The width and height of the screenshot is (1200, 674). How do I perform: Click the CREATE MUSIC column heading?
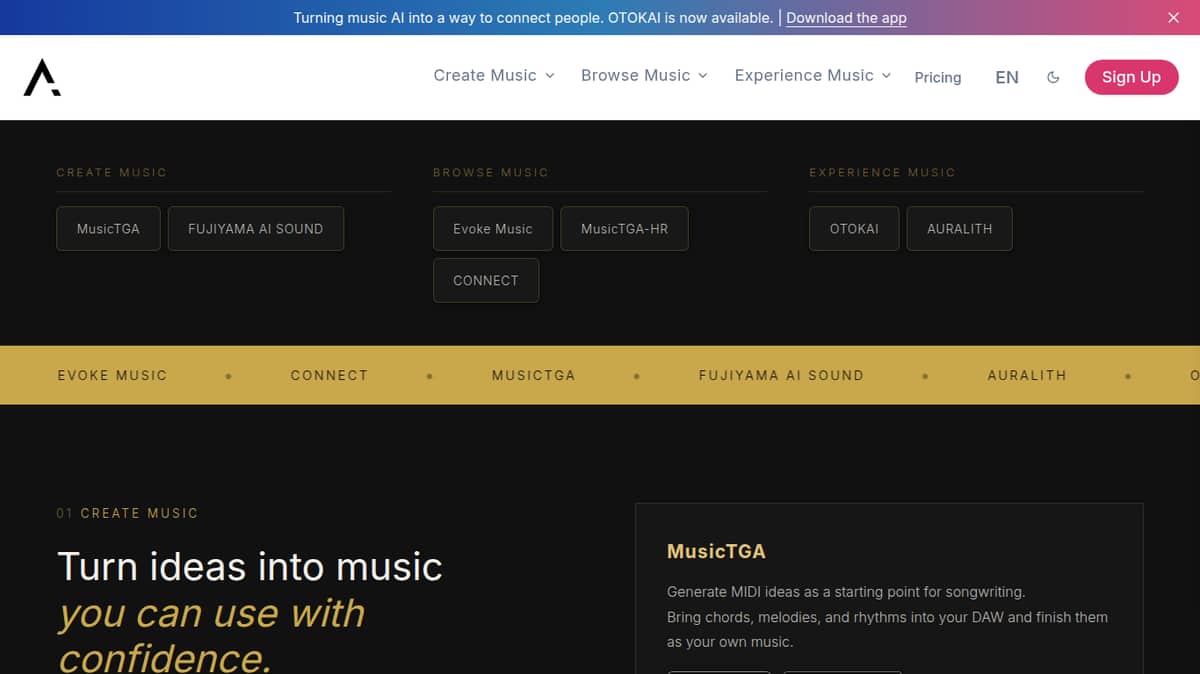pos(112,173)
